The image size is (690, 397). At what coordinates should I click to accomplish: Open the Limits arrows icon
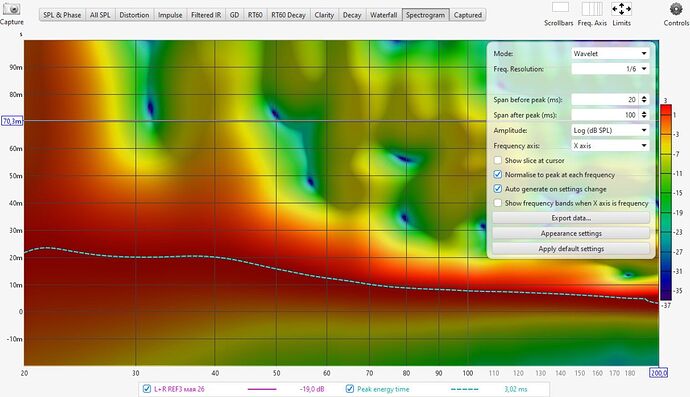(621, 8)
